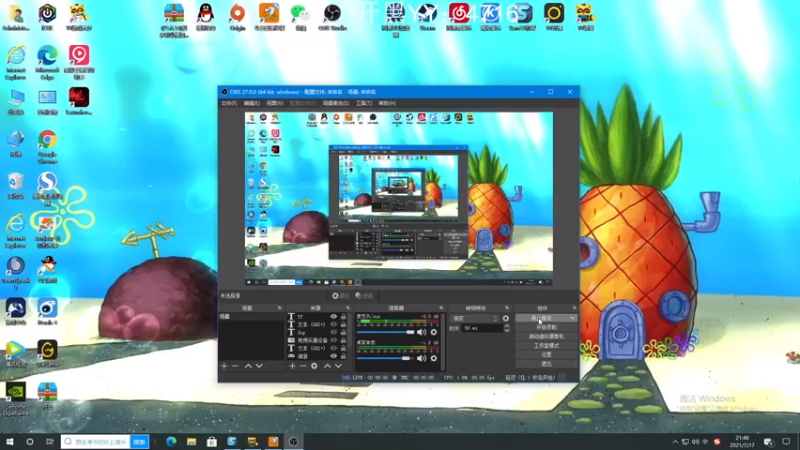Click the OBS icon in the taskbar
Viewport: 800px width, 450px height.
tap(293, 442)
